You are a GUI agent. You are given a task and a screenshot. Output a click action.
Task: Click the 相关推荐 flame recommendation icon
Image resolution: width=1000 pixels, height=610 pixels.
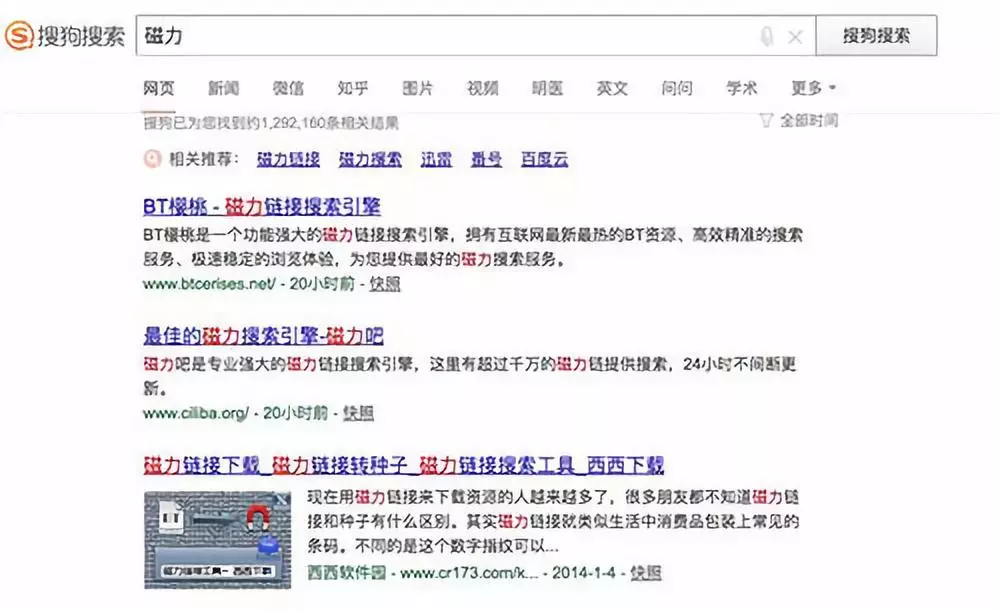point(152,159)
